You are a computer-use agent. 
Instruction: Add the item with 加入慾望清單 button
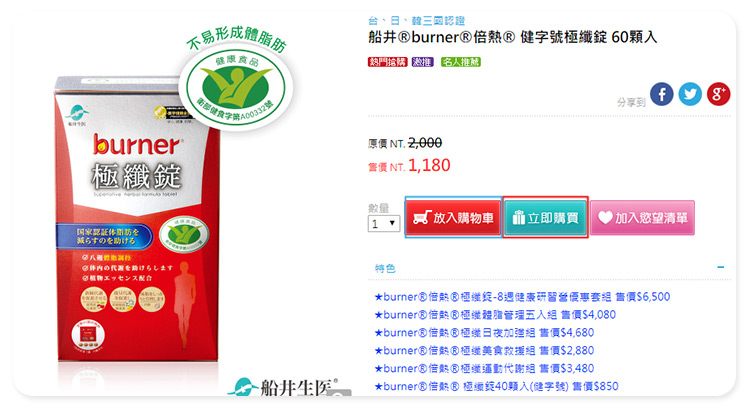(642, 218)
